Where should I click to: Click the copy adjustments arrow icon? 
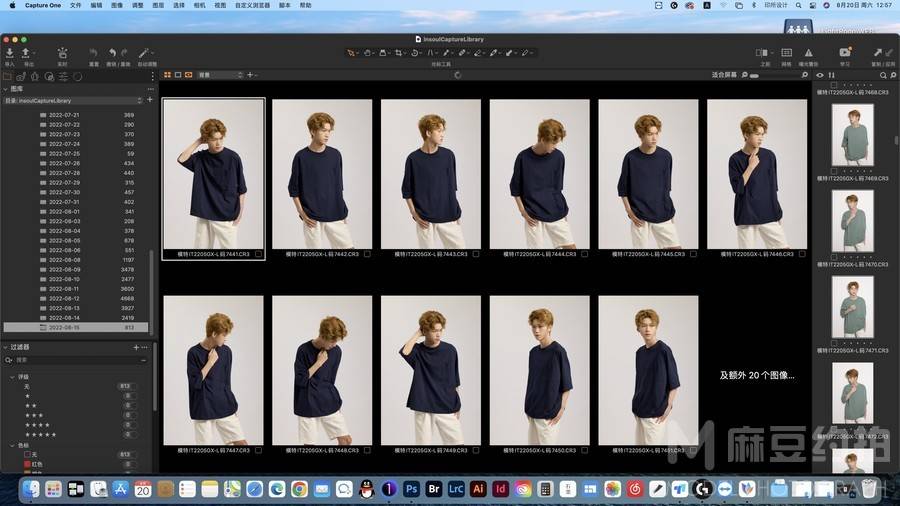pyautogui.click(x=878, y=53)
